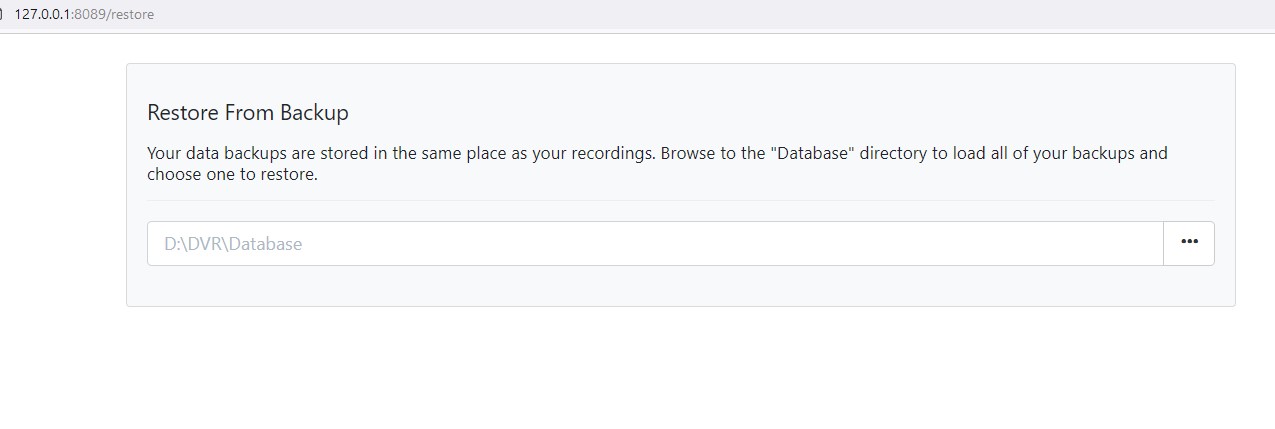Click the three-dots browse button
Screen dimensions: 1275x429
(x=1189, y=243)
